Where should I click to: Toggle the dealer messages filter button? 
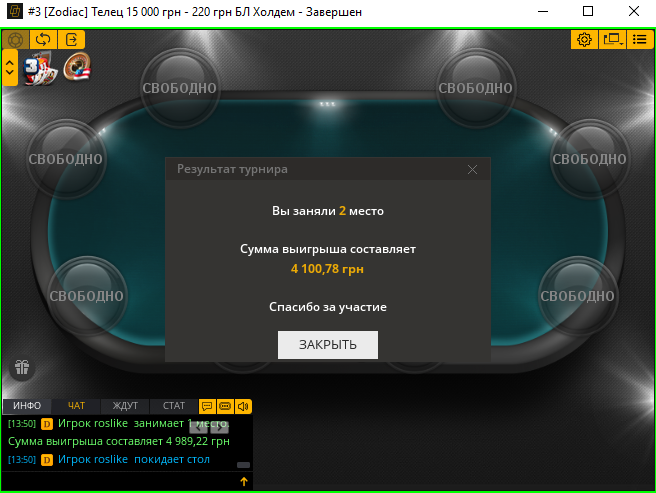[x=225, y=406]
